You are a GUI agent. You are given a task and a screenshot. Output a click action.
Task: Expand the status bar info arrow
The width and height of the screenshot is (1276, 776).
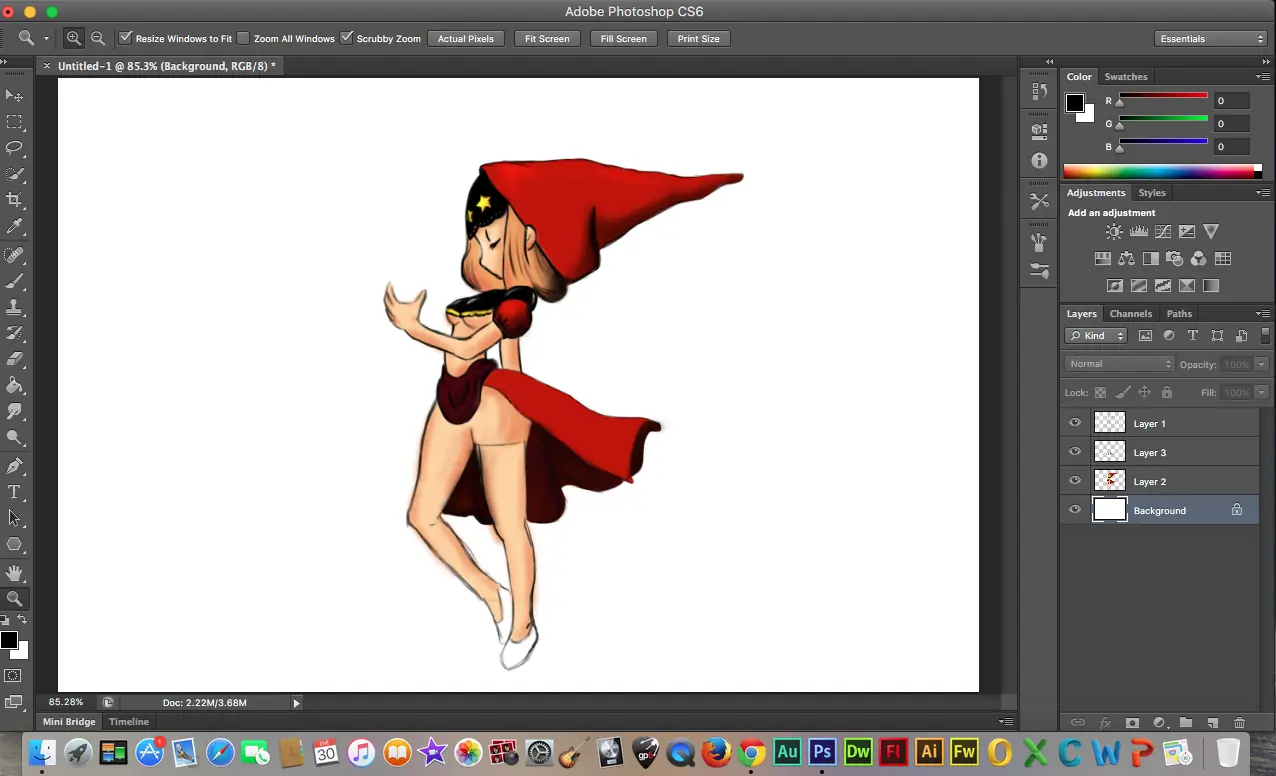point(296,703)
